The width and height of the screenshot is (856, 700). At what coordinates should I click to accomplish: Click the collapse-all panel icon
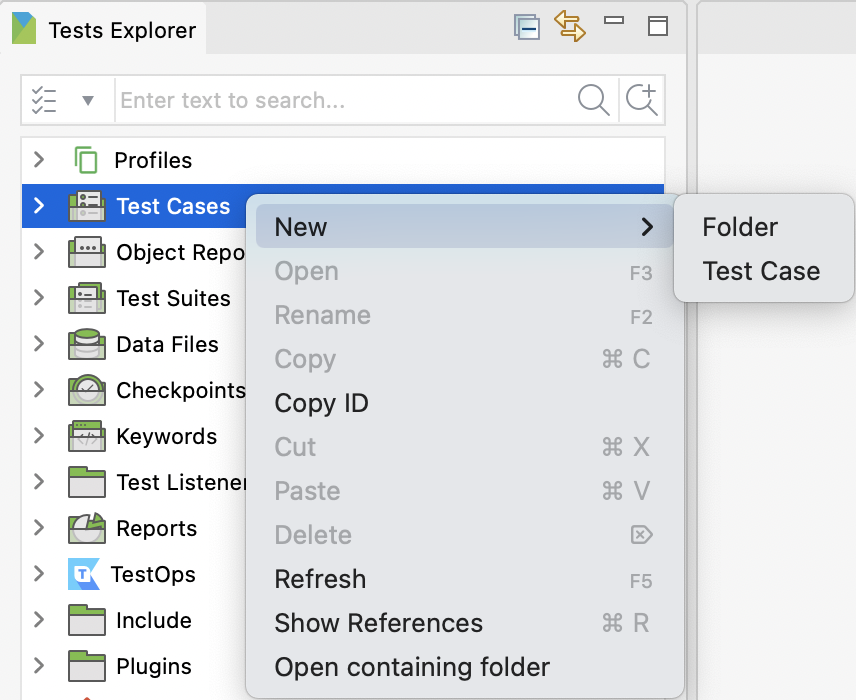coord(527,27)
